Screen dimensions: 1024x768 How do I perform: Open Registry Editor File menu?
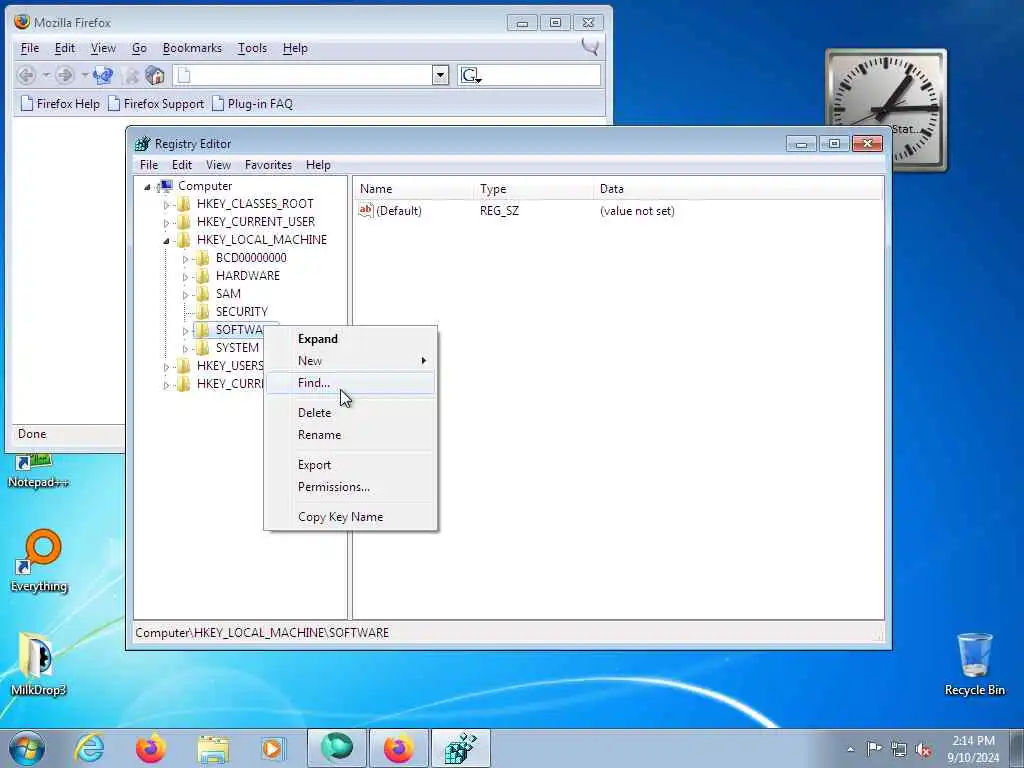[x=149, y=165]
